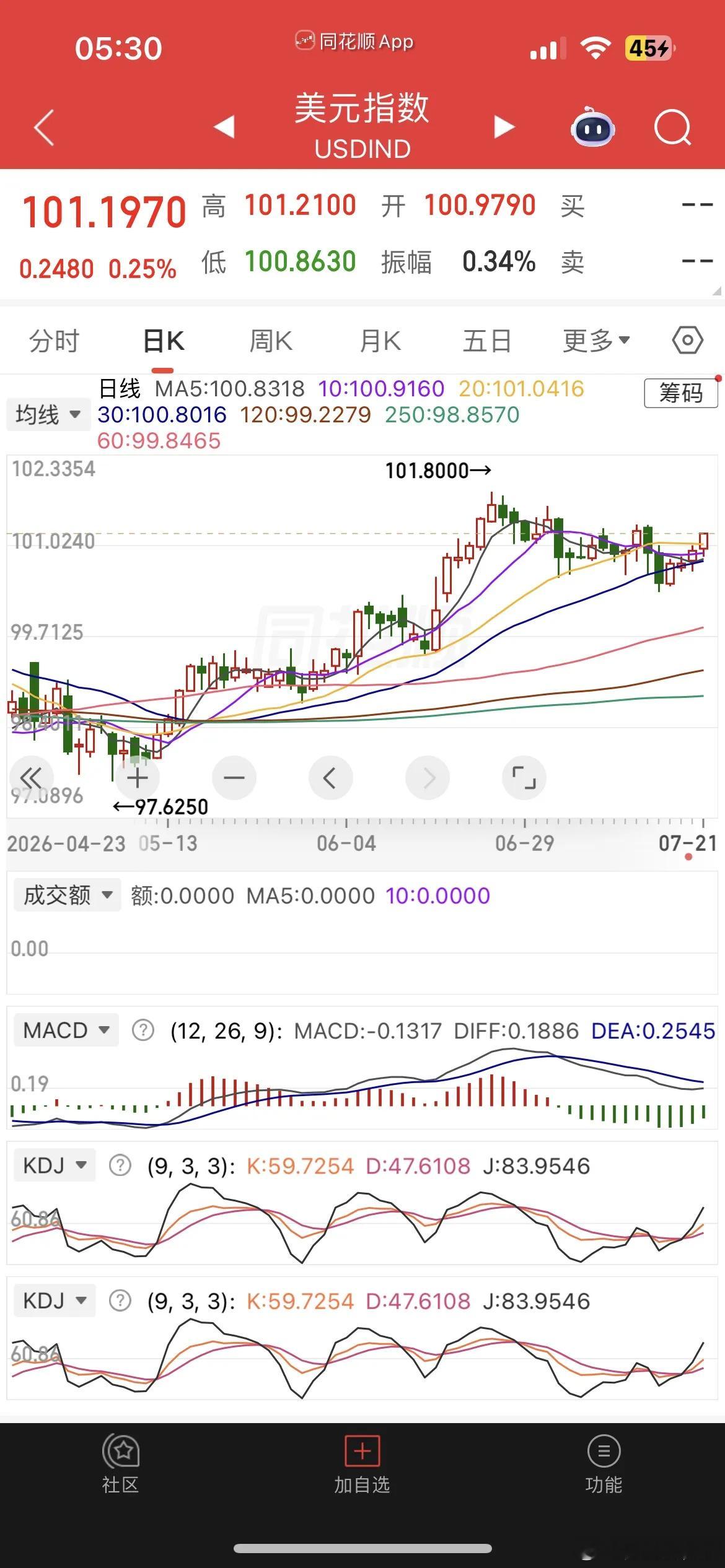Open the second KDJ indicator dropdown

pos(55,1300)
